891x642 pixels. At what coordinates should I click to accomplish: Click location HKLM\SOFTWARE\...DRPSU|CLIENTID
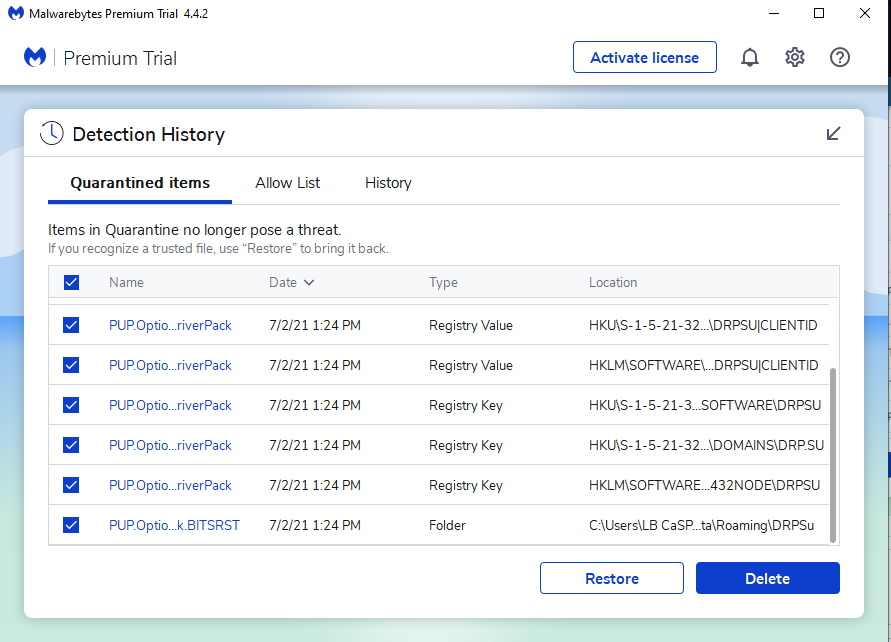tap(703, 365)
